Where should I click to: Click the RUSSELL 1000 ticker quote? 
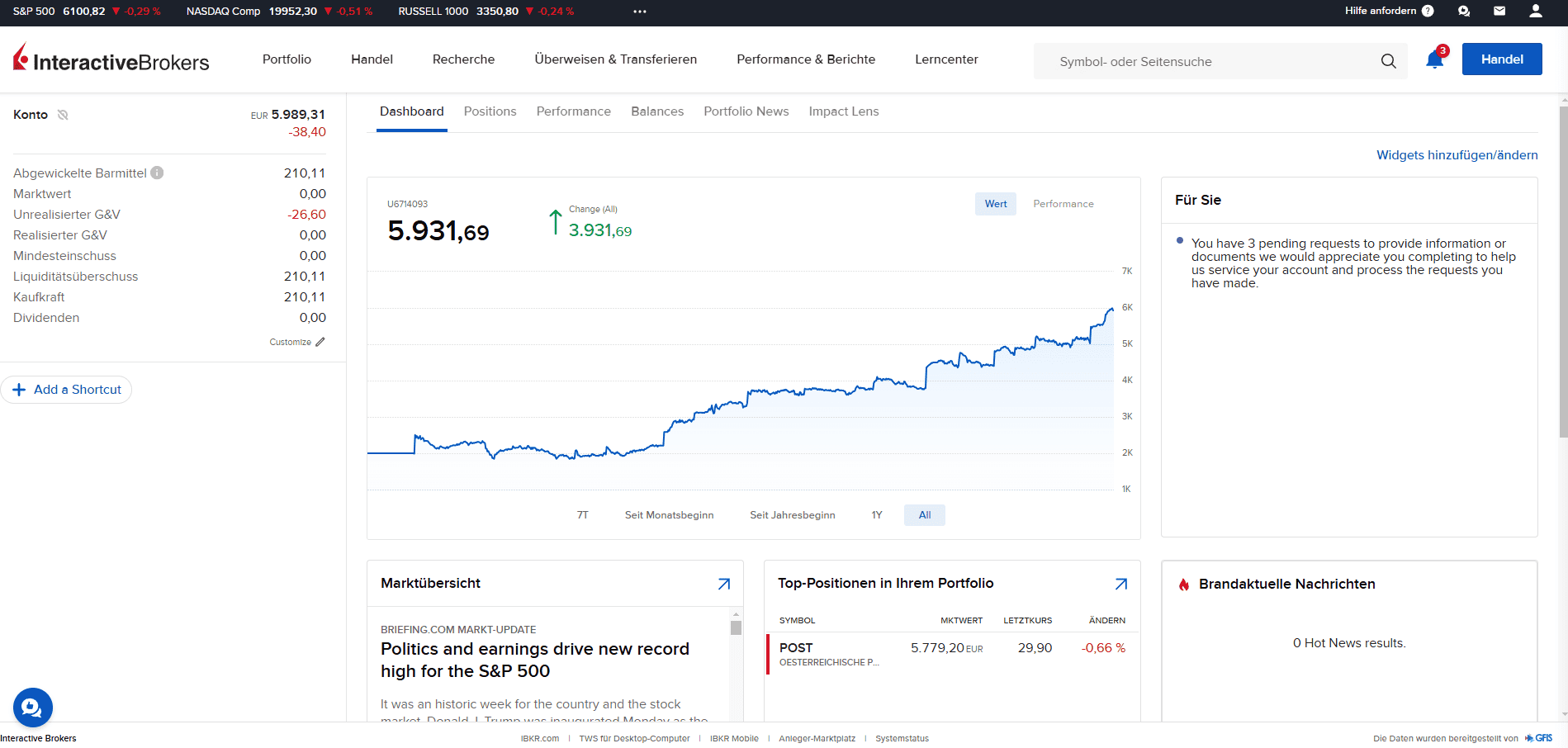click(486, 12)
